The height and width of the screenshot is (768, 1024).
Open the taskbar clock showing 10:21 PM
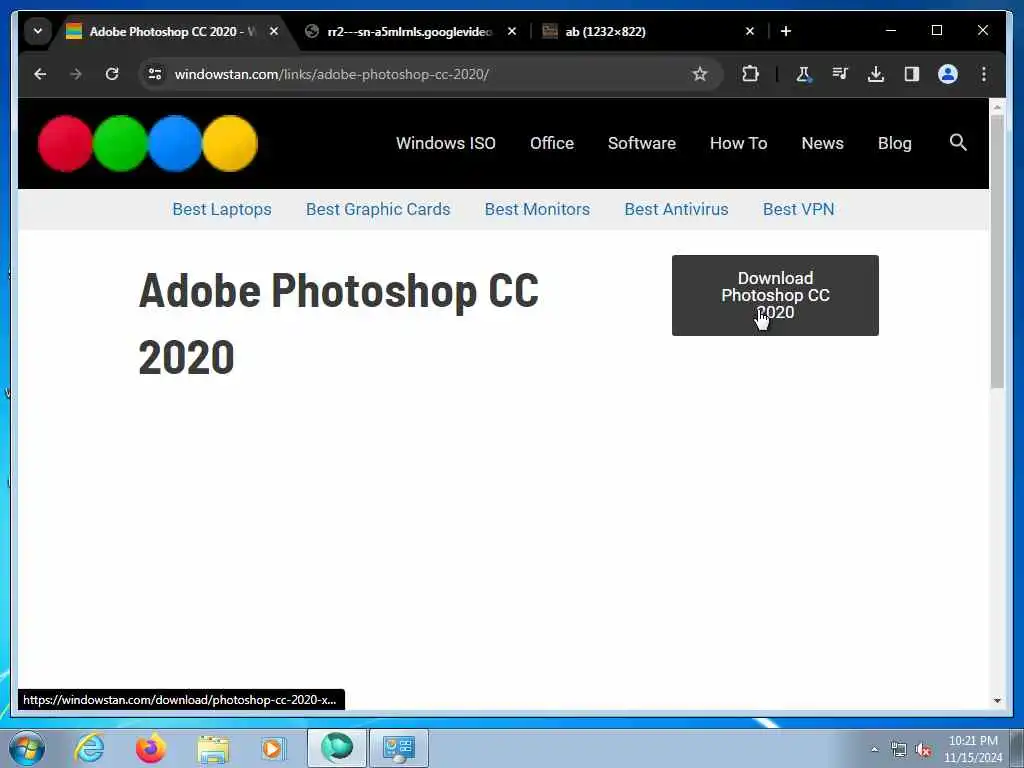pos(972,749)
